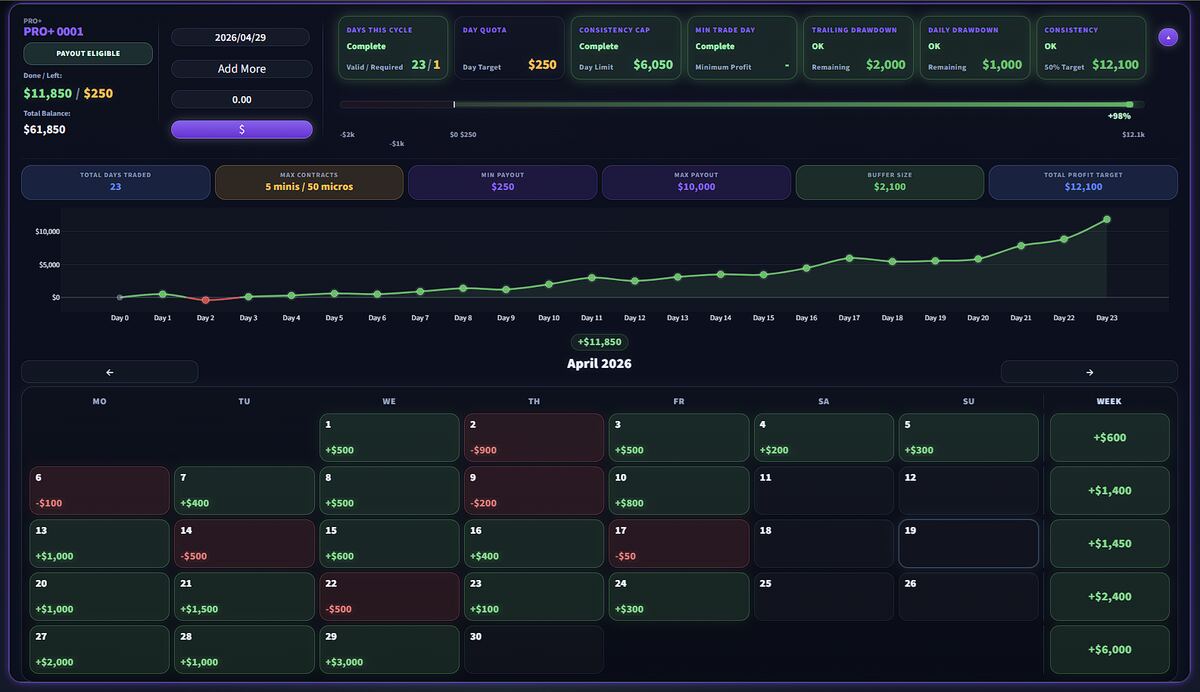The height and width of the screenshot is (692, 1200).
Task: Click week total +$1,400
Action: pos(1109,491)
